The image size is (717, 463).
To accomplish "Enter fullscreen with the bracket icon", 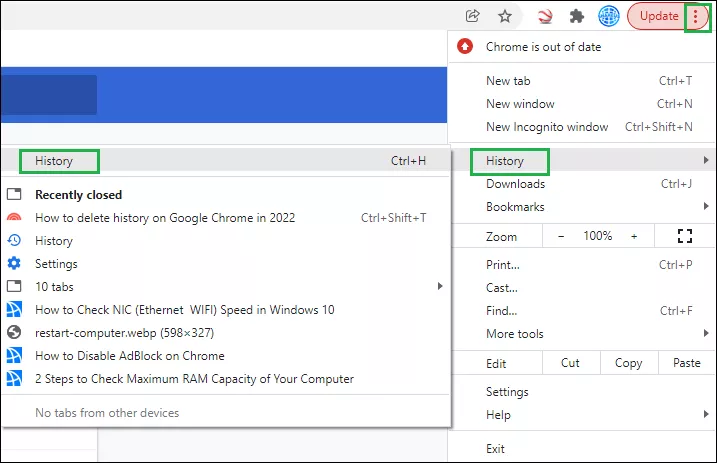I will pyautogui.click(x=685, y=236).
